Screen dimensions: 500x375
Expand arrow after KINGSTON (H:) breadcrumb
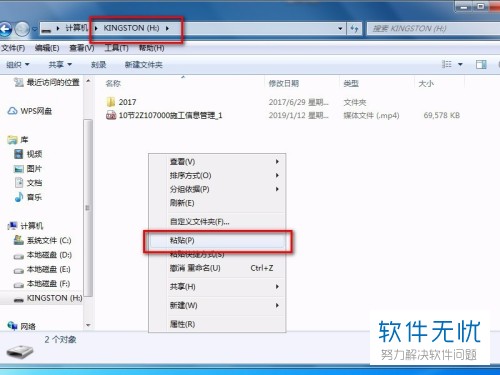click(x=167, y=28)
